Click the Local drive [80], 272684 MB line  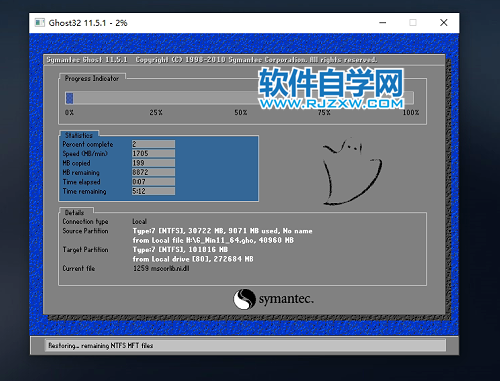(193, 259)
